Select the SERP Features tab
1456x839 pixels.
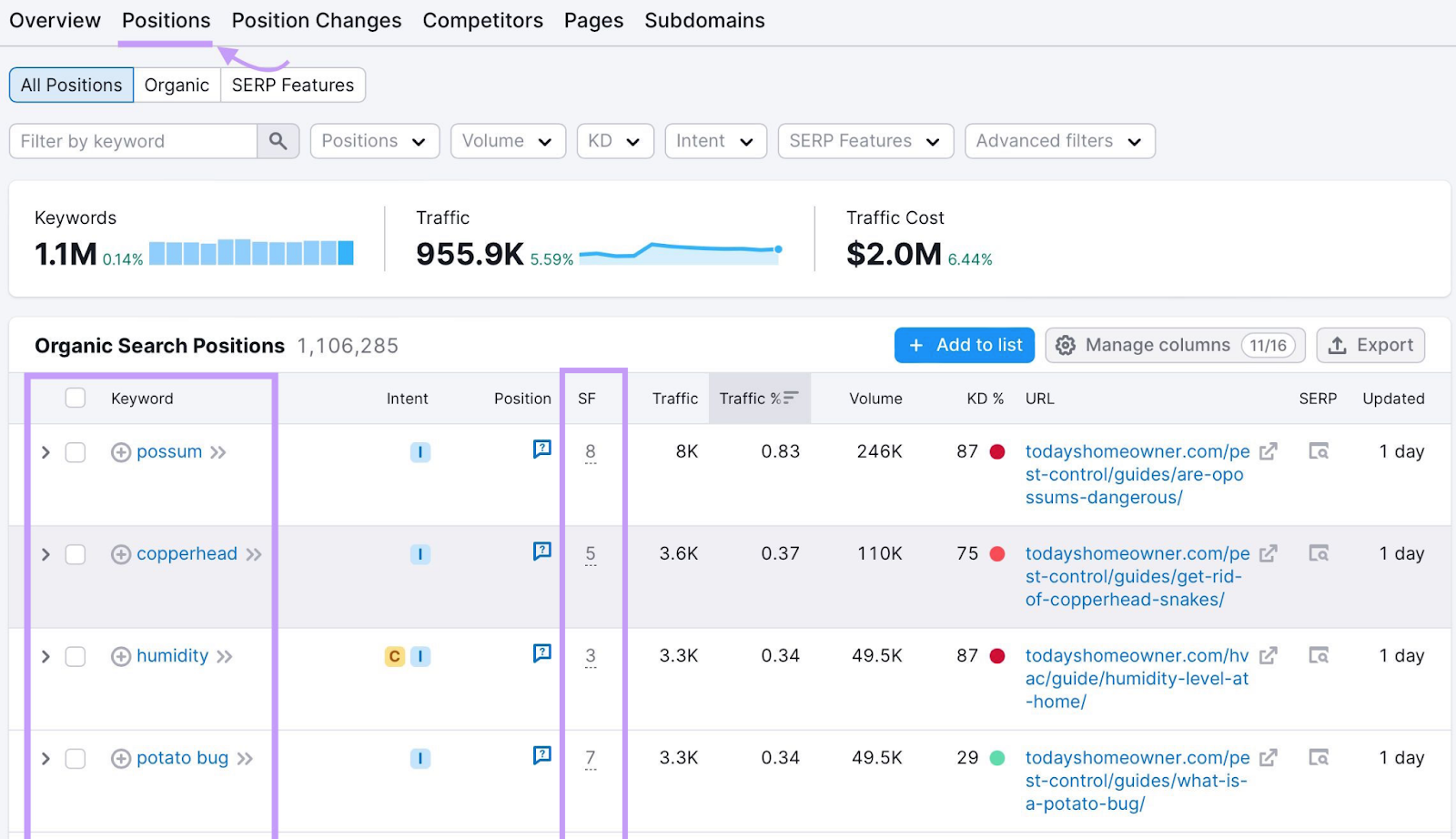292,86
